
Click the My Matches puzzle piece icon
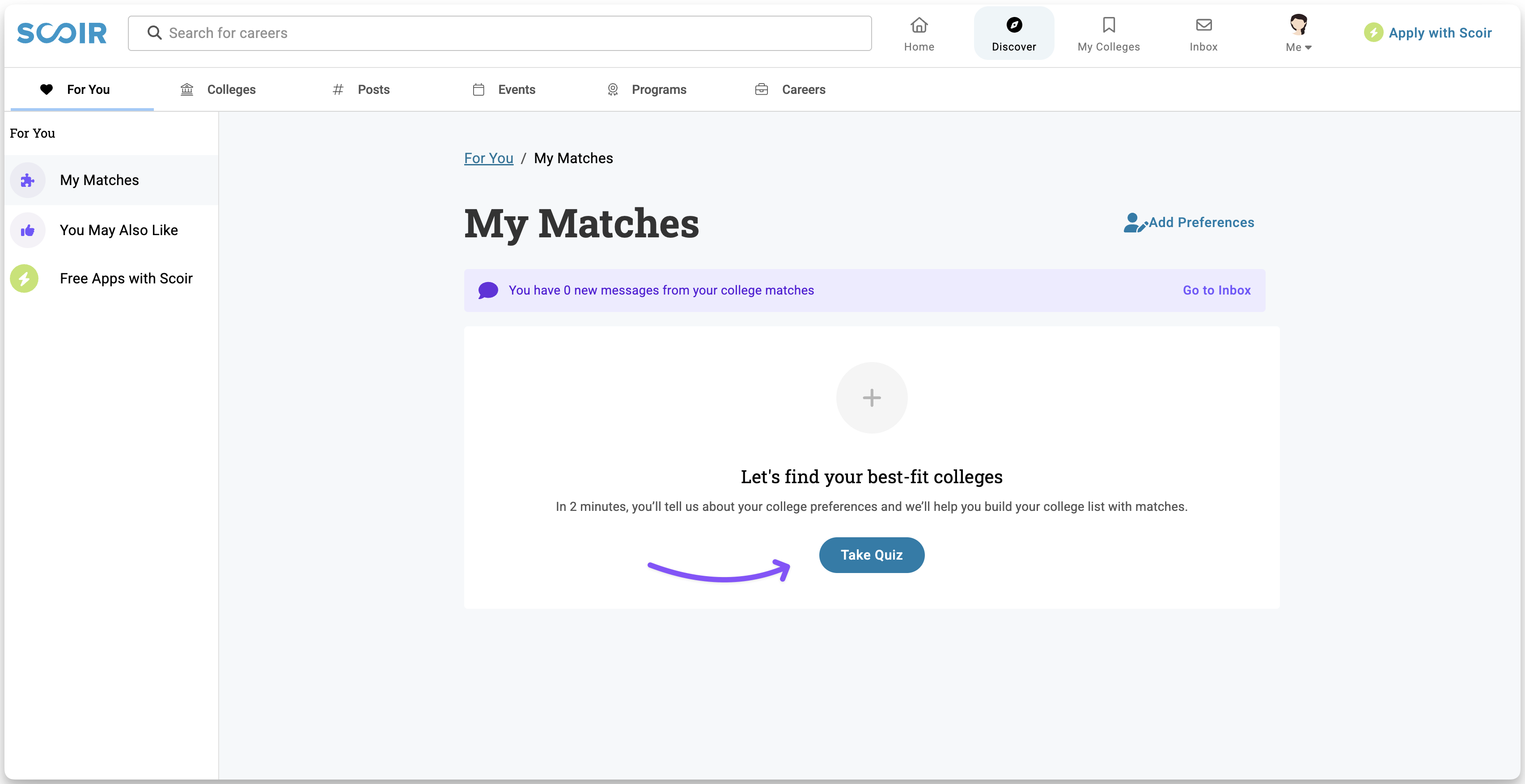(28, 181)
